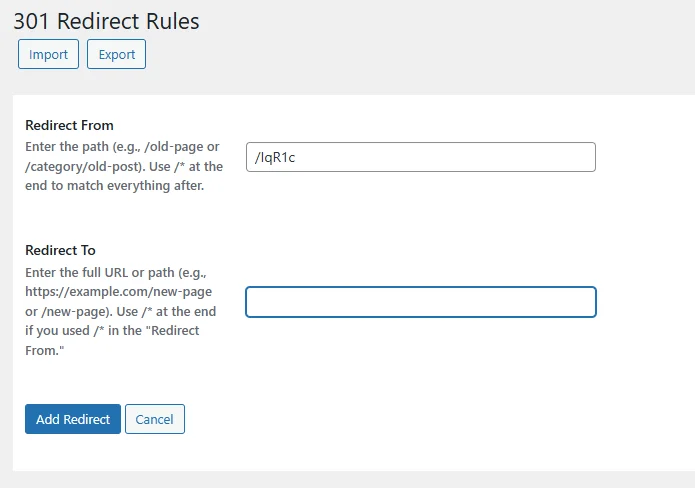The width and height of the screenshot is (695, 488).
Task: Click empty space right of Cancel button
Action: click(400, 419)
